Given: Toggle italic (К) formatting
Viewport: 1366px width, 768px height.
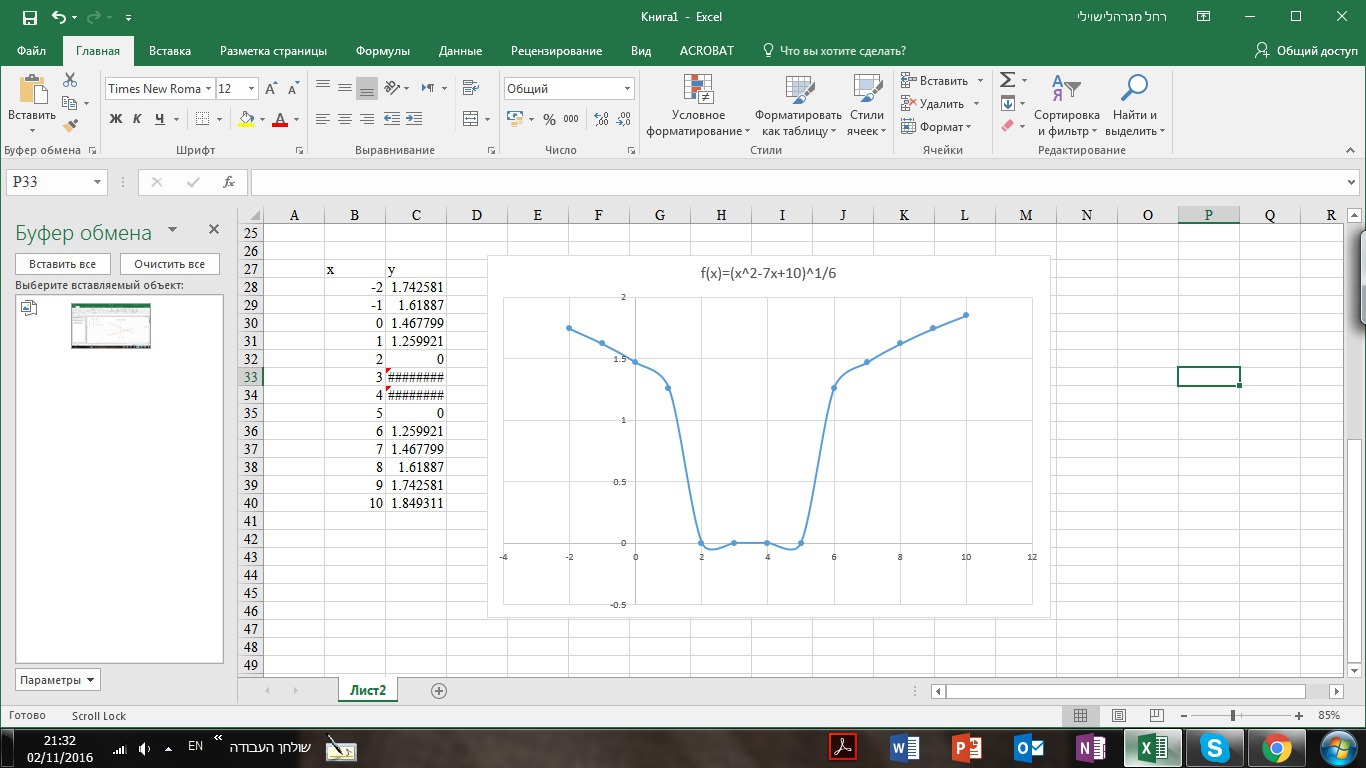Looking at the screenshot, I should 137,119.
